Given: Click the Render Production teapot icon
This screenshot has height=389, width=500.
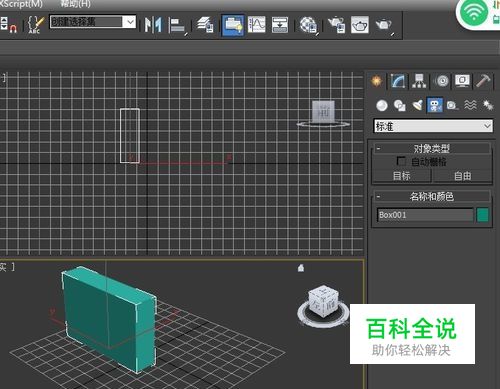Looking at the screenshot, I should point(384,25).
